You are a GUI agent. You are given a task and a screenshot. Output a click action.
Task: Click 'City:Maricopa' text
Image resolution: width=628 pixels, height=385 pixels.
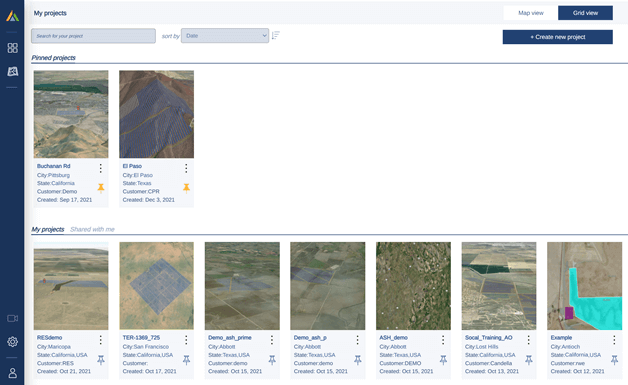coord(54,347)
